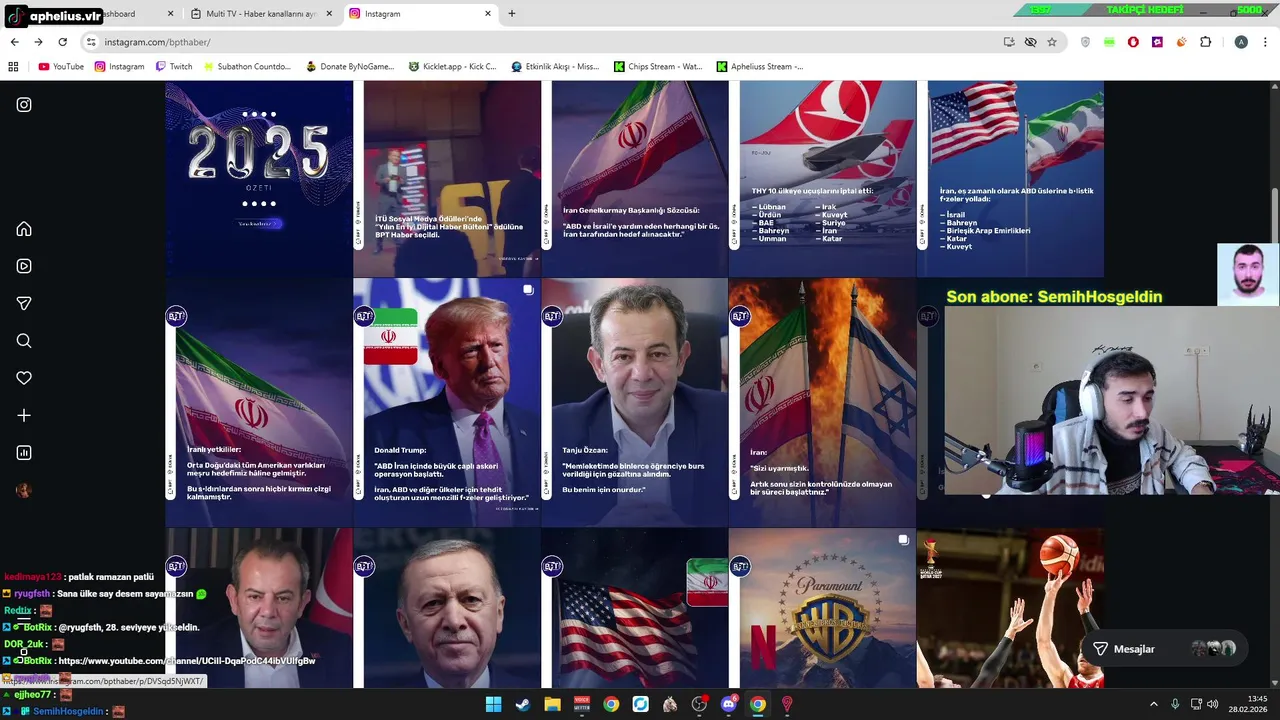1280x720 pixels.
Task: Open the Twitch bookmark
Action: coord(173,67)
